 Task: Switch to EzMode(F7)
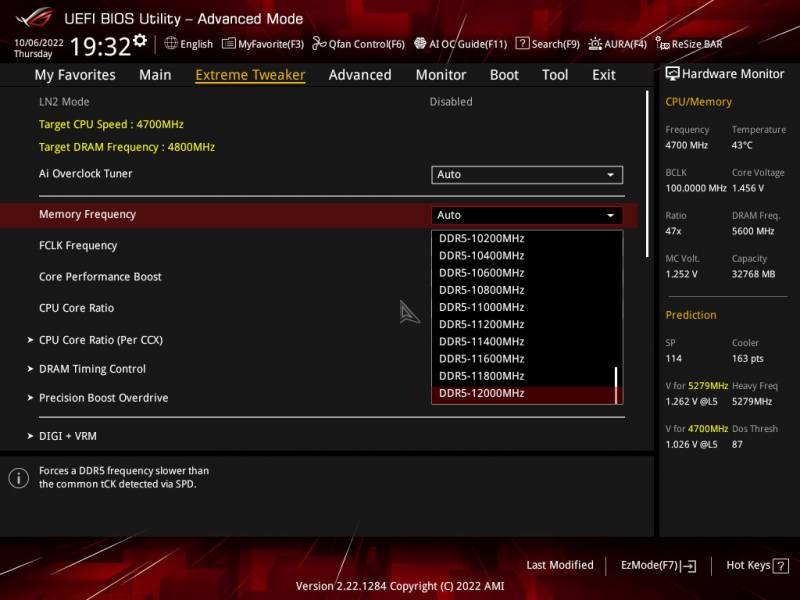pyautogui.click(x=658, y=565)
